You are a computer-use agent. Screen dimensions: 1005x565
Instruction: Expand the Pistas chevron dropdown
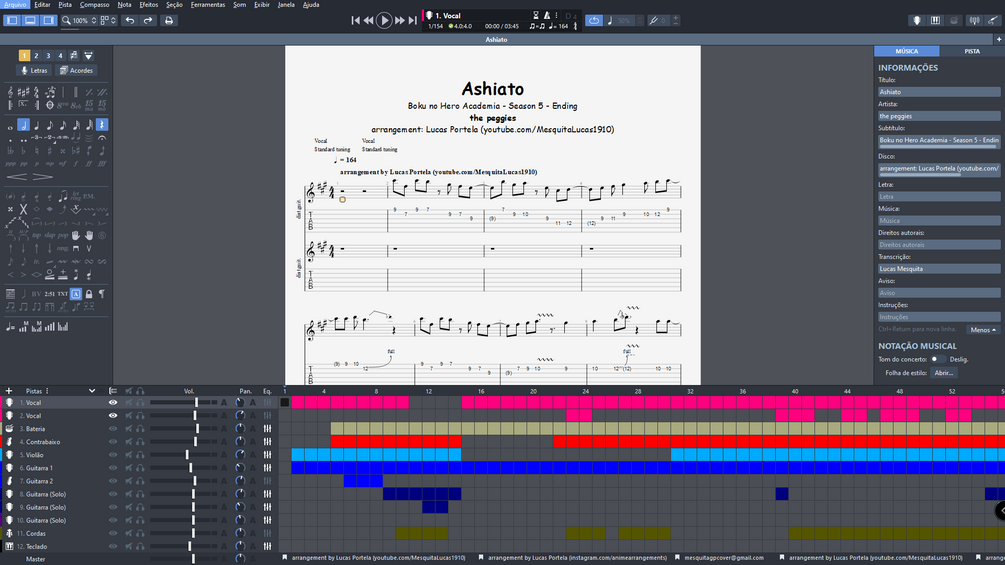[x=92, y=391]
